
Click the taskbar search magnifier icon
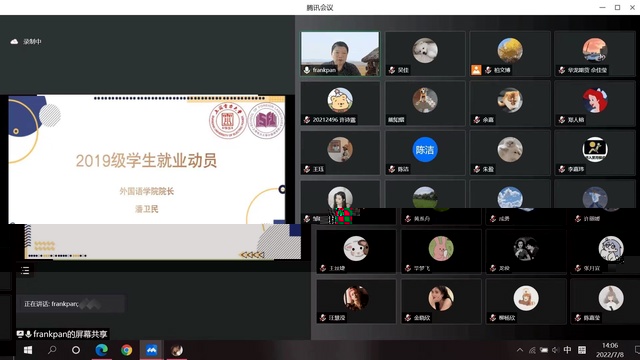point(52,350)
